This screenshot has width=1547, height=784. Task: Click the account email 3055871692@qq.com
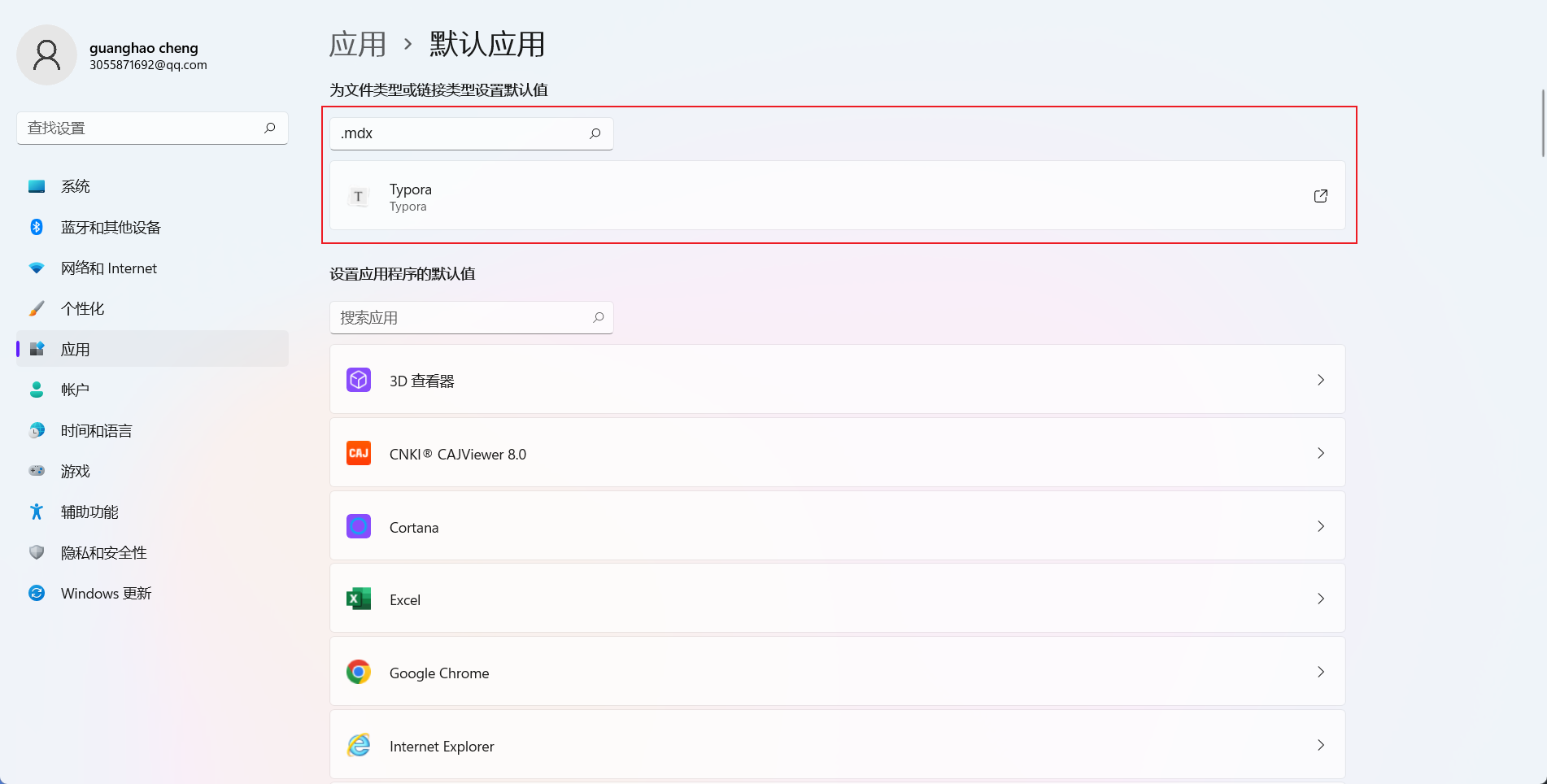pyautogui.click(x=148, y=65)
